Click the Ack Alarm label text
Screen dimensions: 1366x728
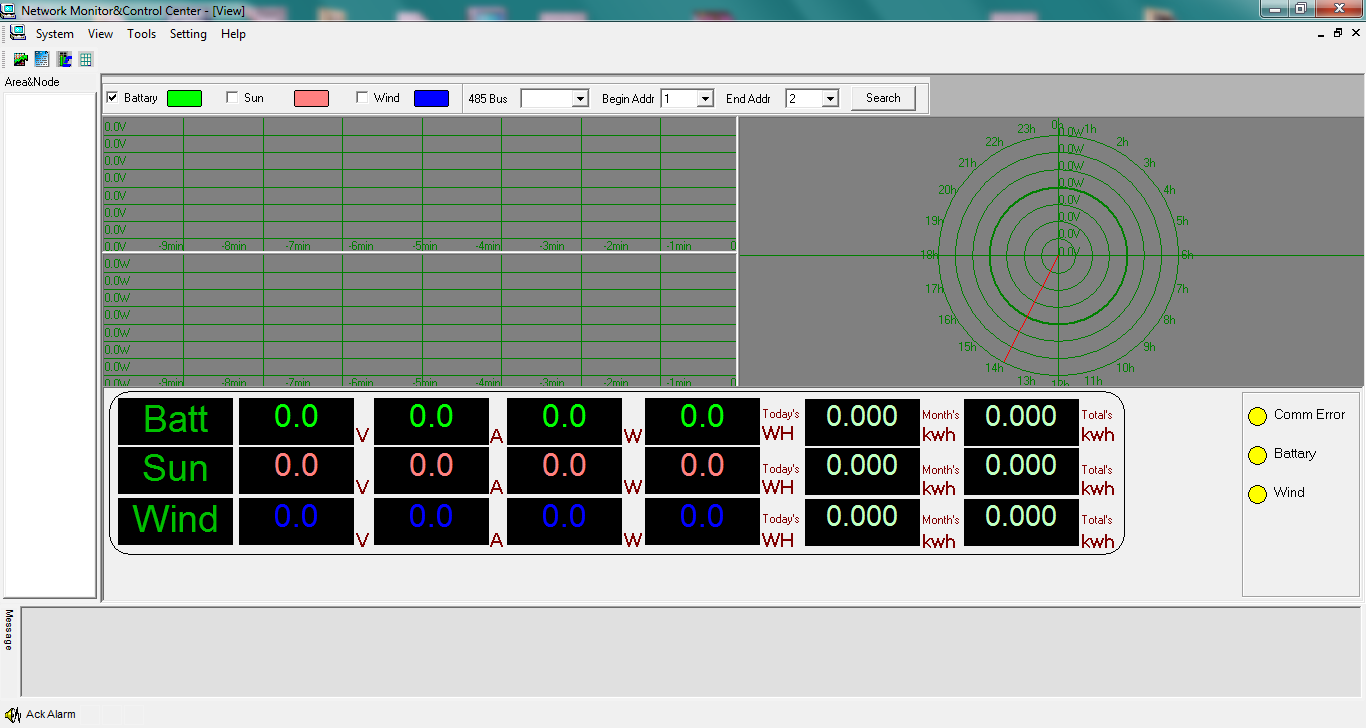tap(49, 714)
